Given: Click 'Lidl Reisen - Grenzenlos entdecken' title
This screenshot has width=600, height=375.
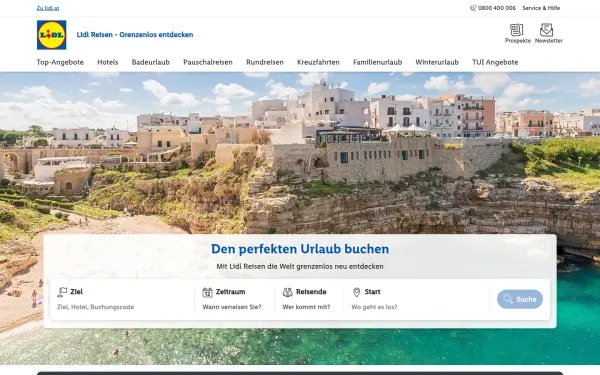Looking at the screenshot, I should coord(135,35).
